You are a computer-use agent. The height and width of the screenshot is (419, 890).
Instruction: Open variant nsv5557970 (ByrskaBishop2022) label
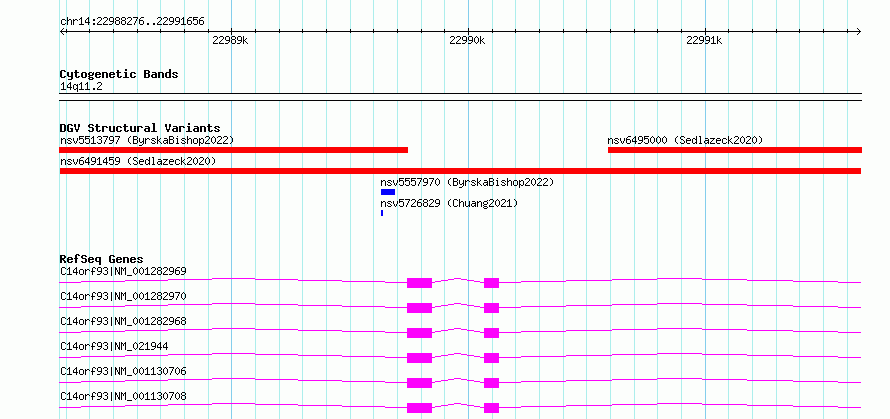click(467, 183)
